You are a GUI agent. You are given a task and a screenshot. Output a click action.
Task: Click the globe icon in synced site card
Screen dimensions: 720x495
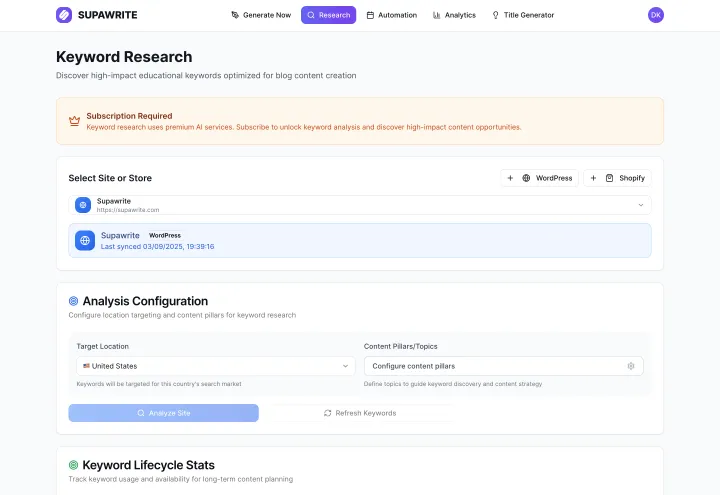(85, 241)
